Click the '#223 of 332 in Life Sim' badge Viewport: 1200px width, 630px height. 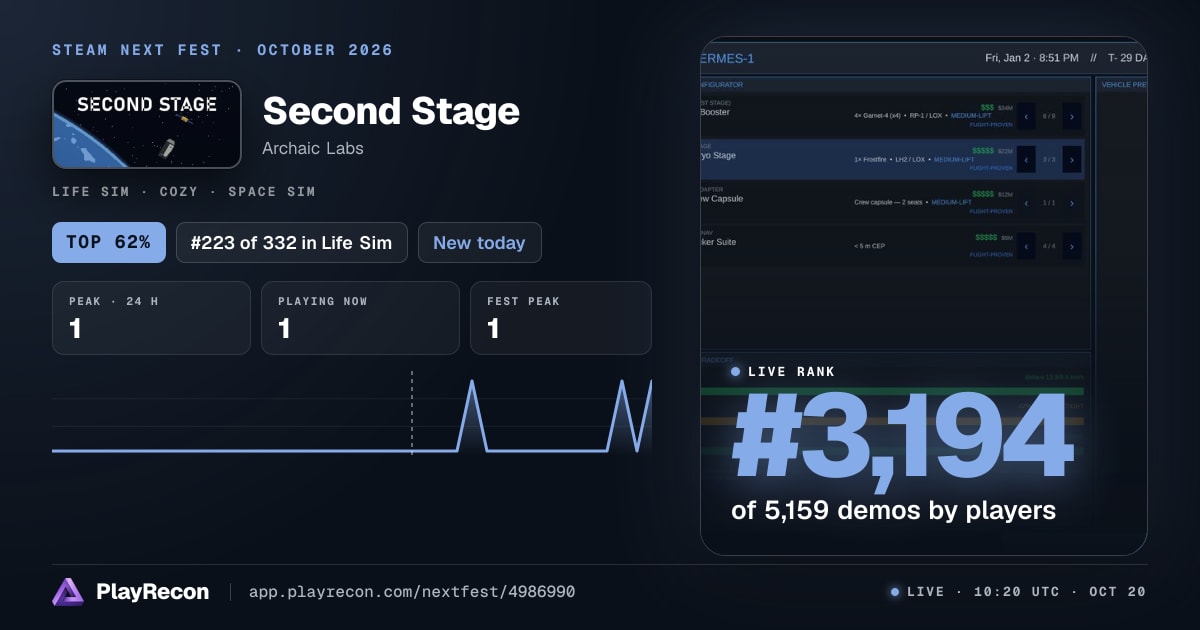pyautogui.click(x=292, y=242)
